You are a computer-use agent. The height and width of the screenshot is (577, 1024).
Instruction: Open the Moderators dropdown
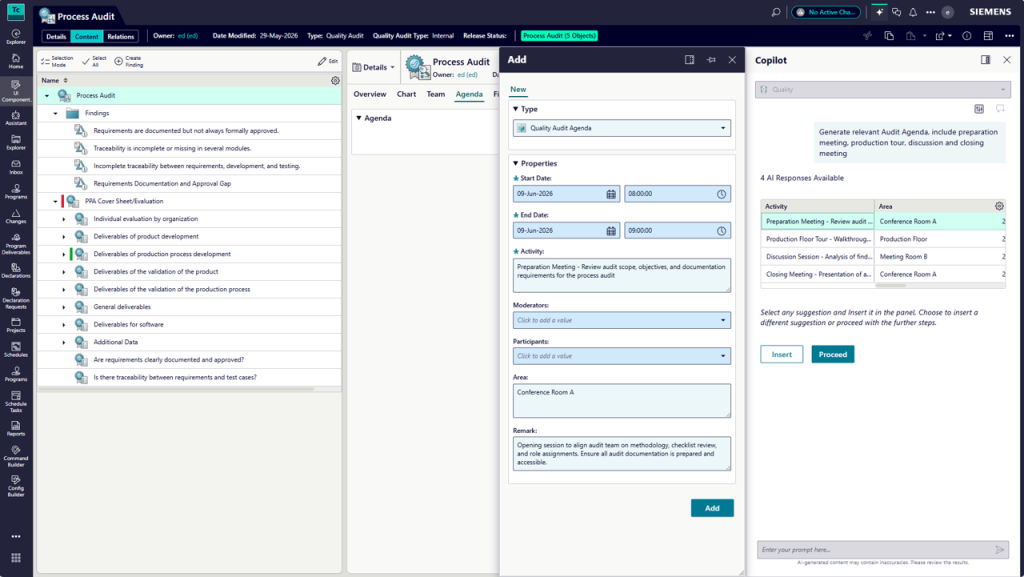click(622, 320)
